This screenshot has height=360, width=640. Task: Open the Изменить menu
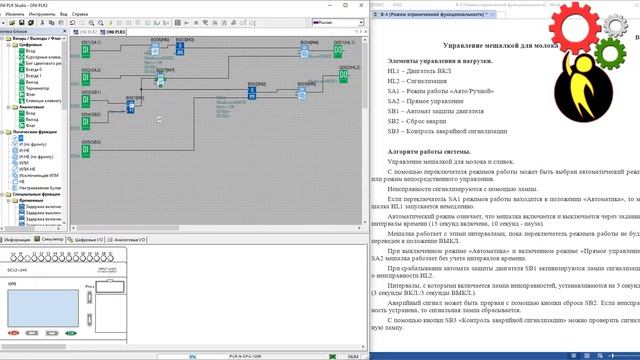15,14
